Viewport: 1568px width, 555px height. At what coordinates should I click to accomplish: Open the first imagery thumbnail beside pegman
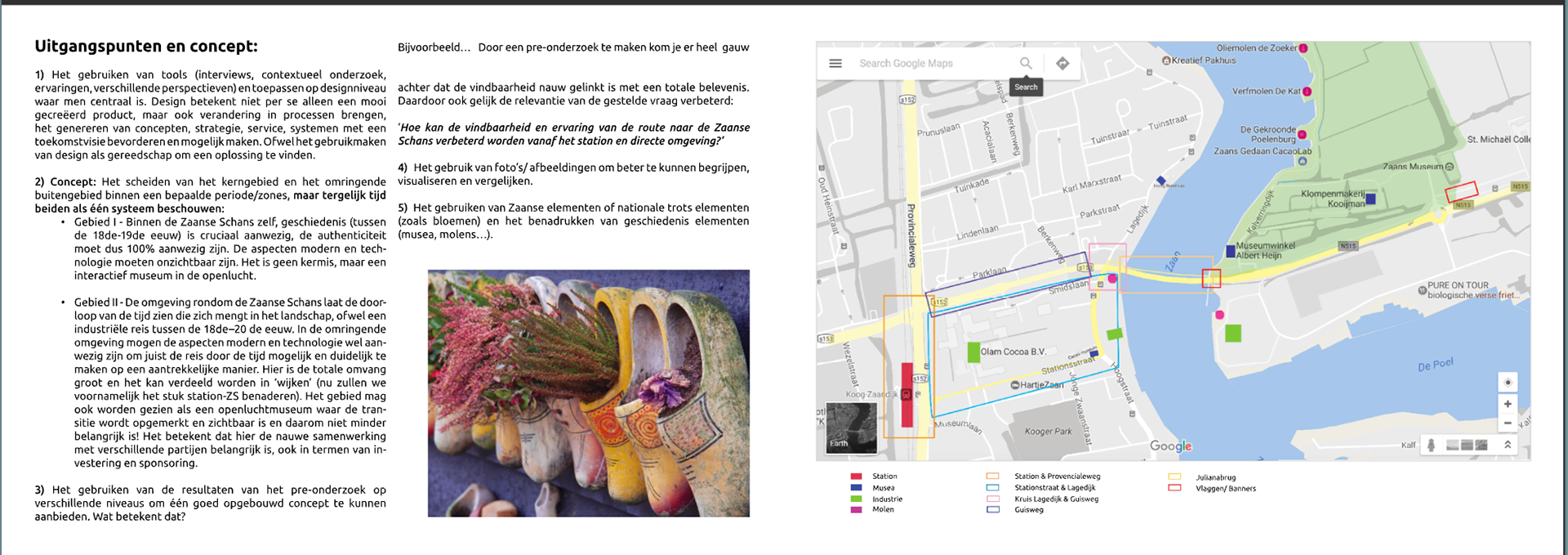pyautogui.click(x=1452, y=445)
